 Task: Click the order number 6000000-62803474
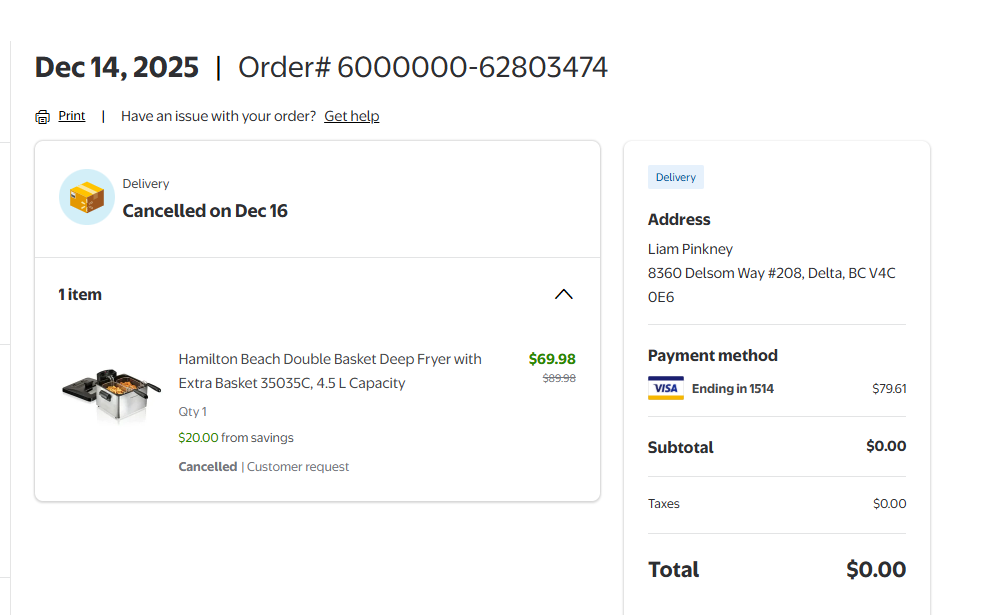472,67
